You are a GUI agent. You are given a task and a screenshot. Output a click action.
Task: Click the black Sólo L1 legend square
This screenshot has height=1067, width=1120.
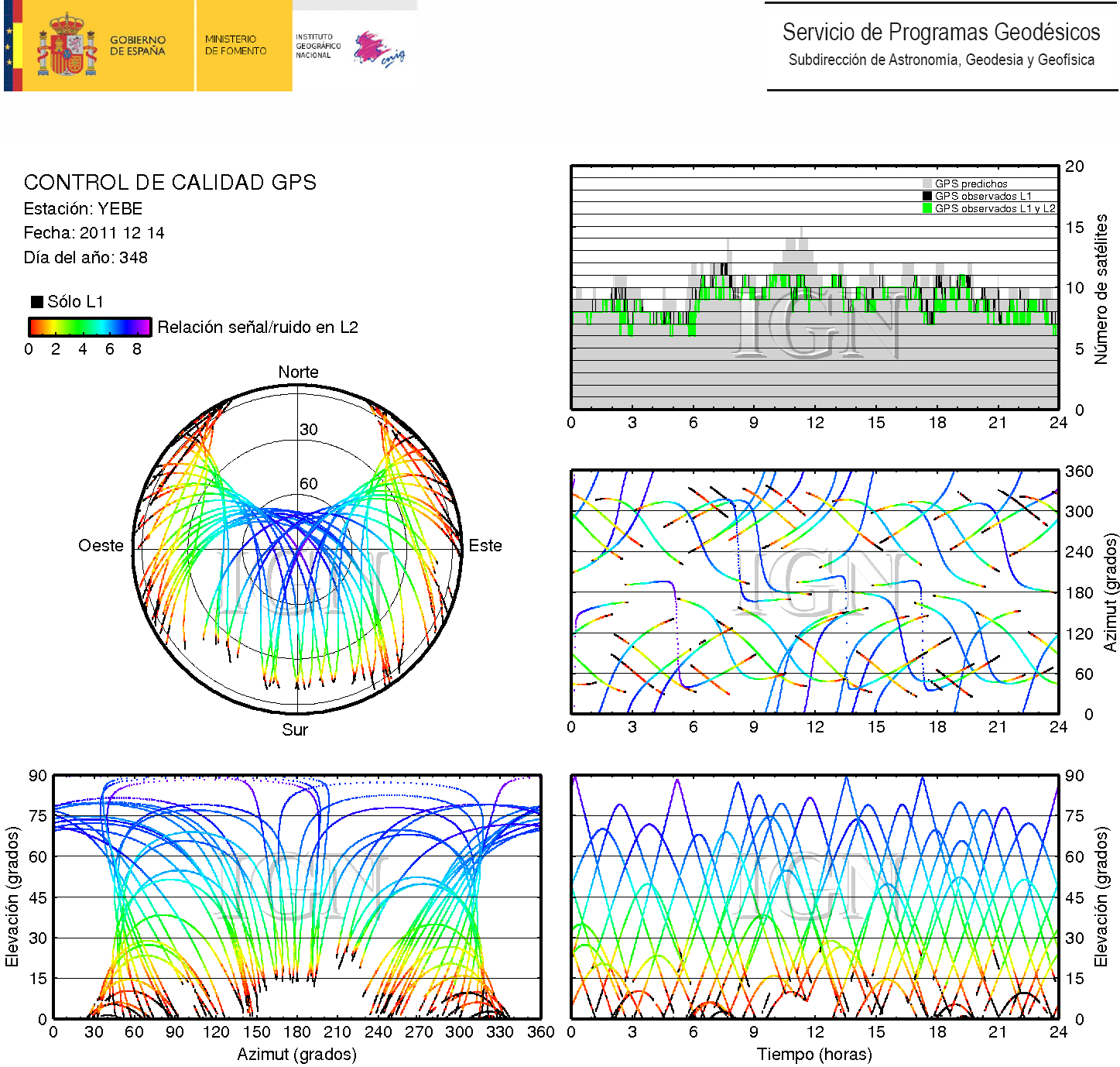pos(37,302)
